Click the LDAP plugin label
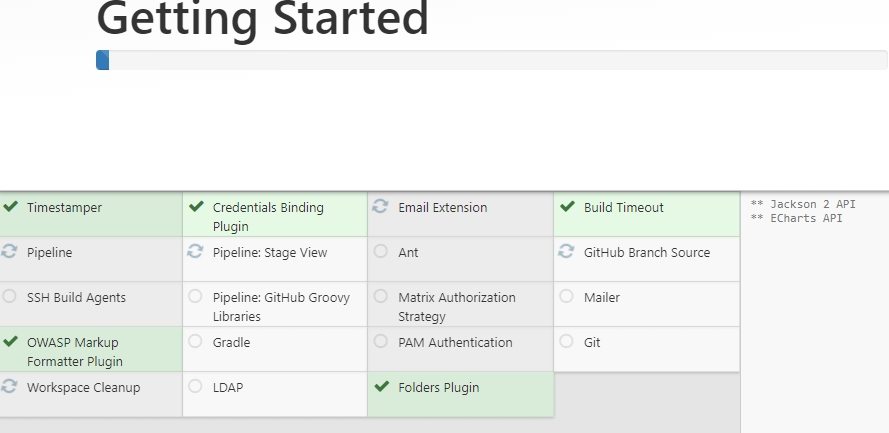 click(x=228, y=388)
